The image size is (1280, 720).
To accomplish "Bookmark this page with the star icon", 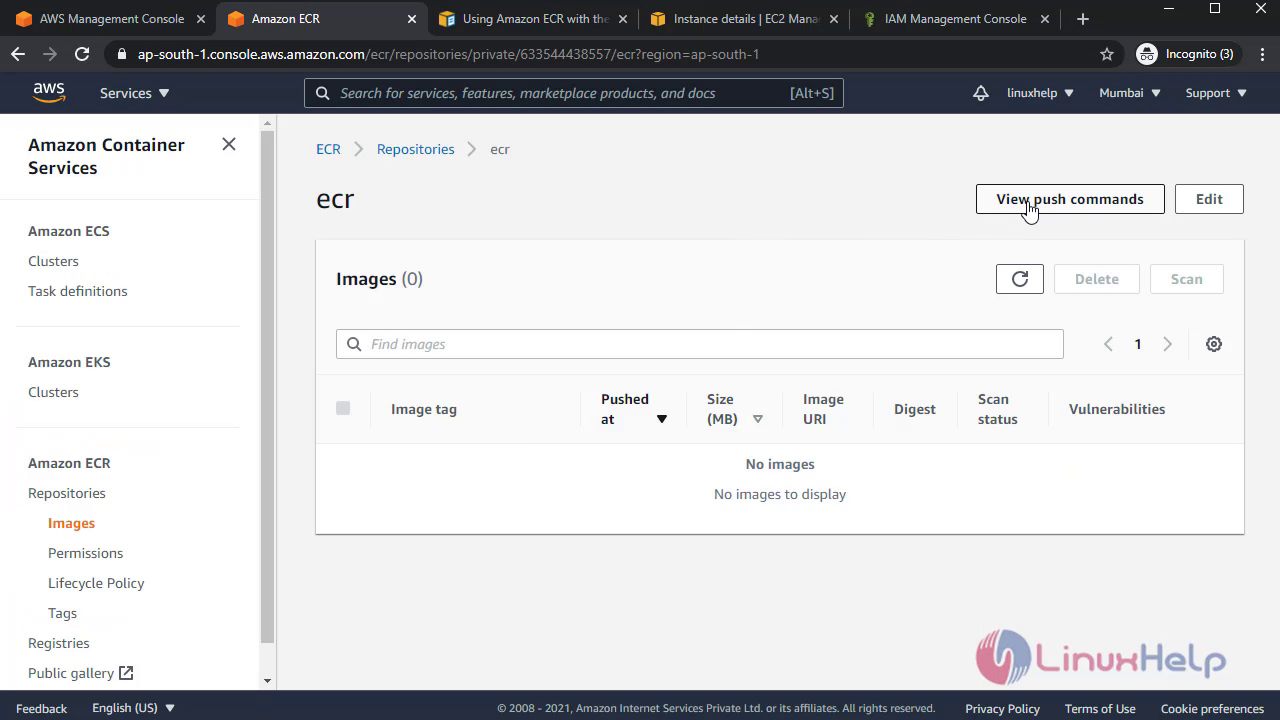I will point(1107,54).
